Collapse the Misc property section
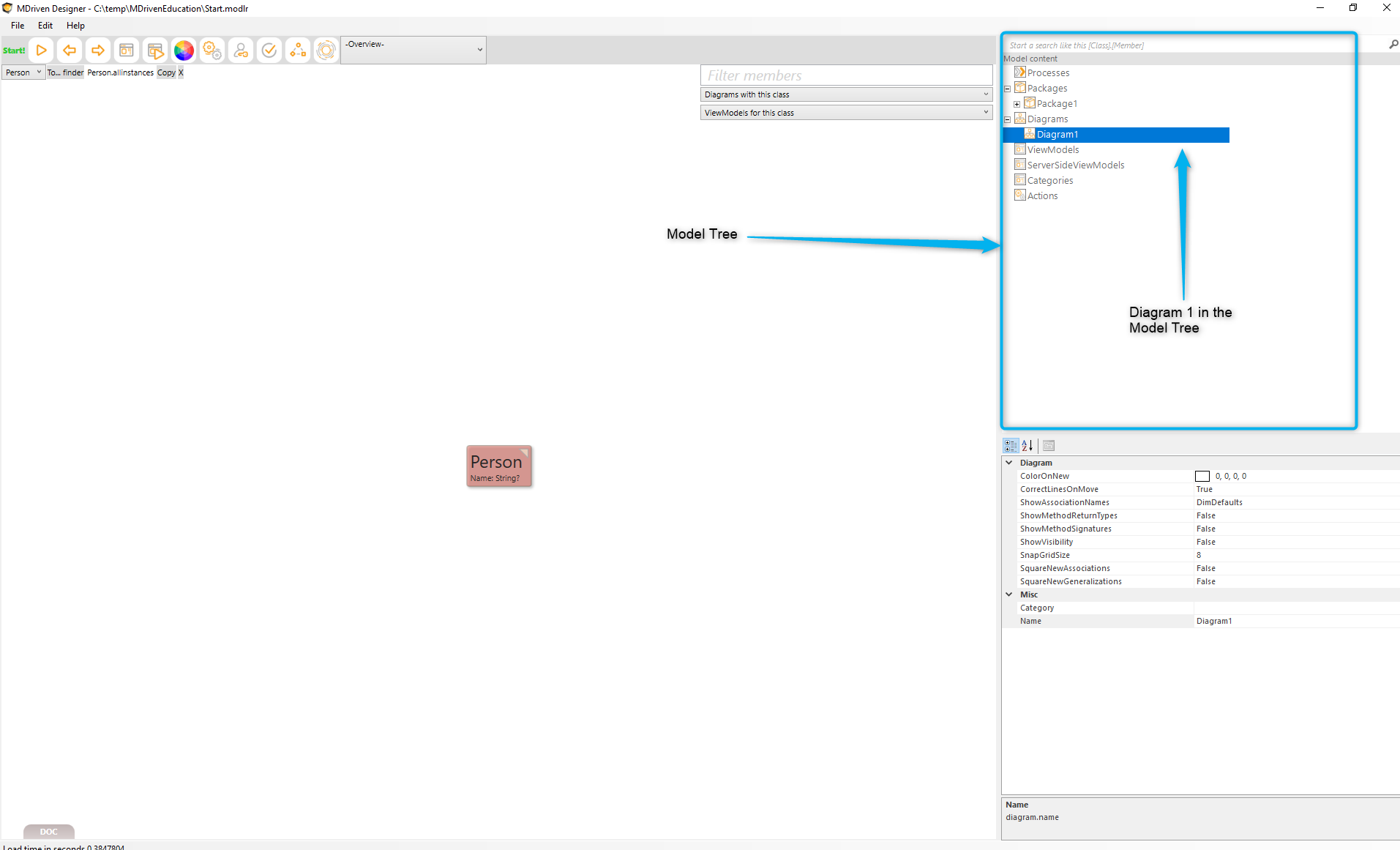Viewport: 1400px width, 850px height. [1009, 594]
